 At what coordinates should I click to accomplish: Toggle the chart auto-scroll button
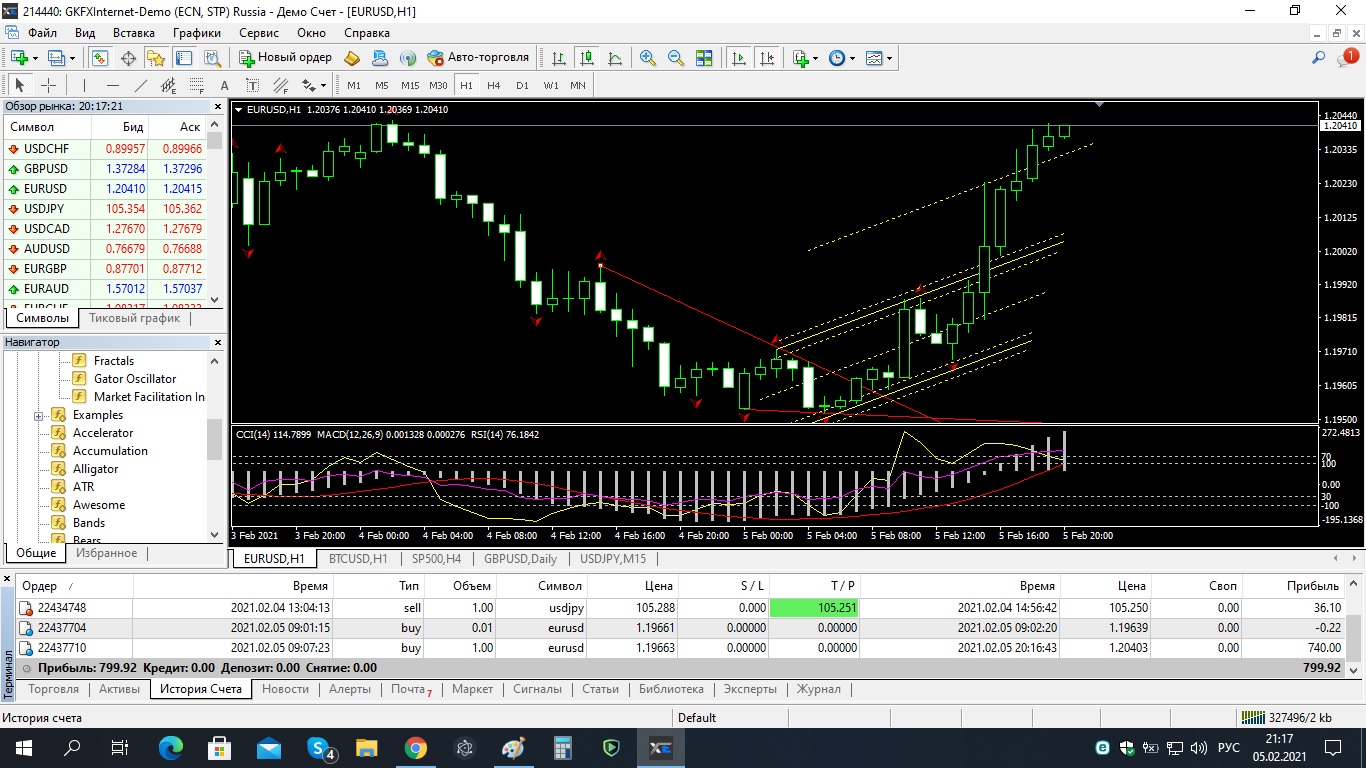pos(738,58)
